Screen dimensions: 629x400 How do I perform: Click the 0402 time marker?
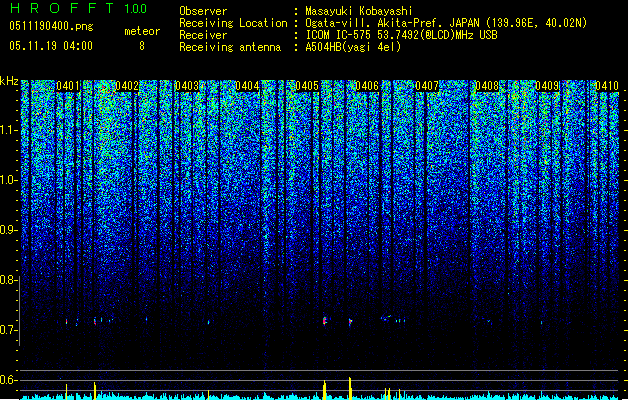click(127, 86)
